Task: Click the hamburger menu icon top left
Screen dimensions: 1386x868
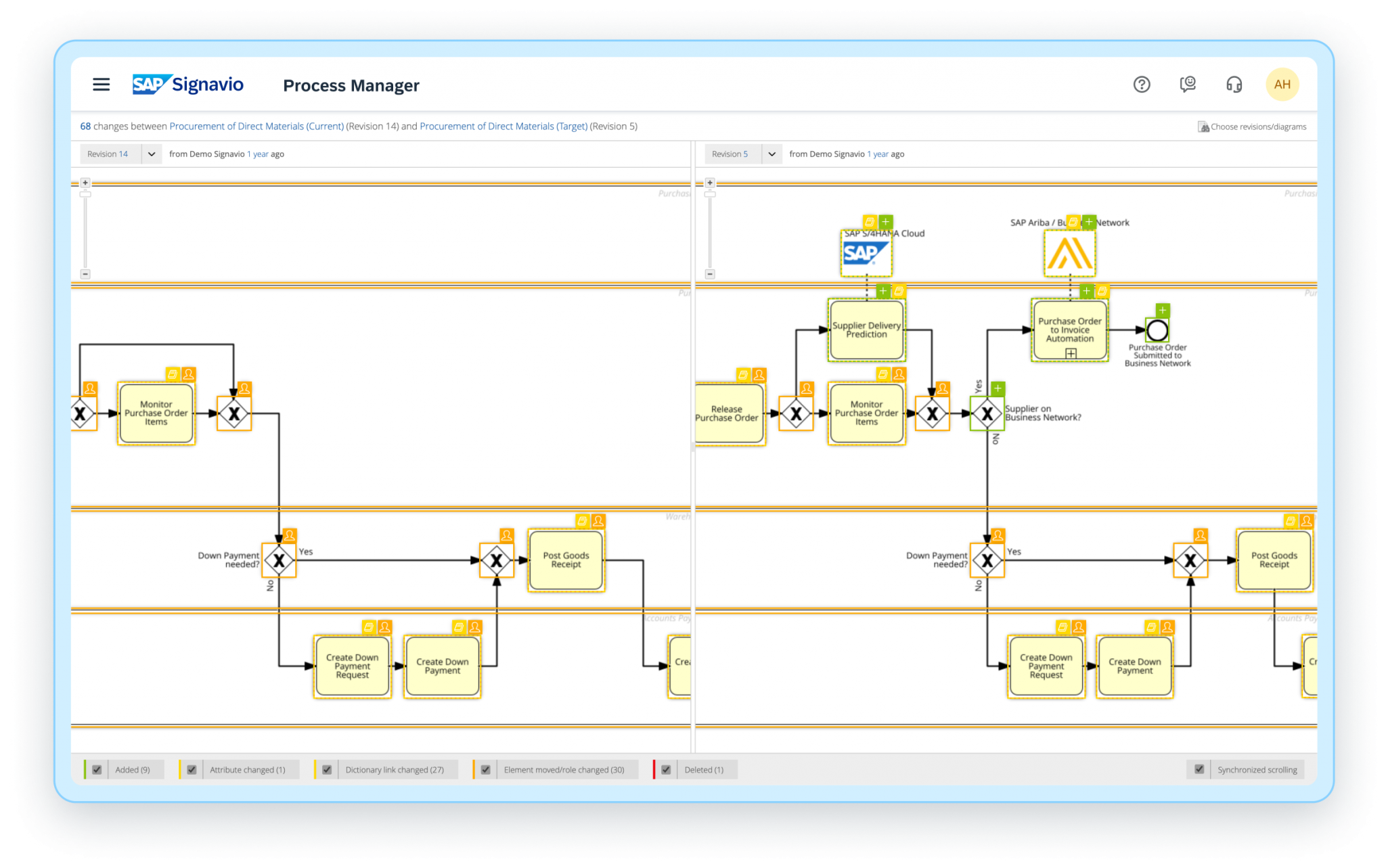Action: (101, 84)
